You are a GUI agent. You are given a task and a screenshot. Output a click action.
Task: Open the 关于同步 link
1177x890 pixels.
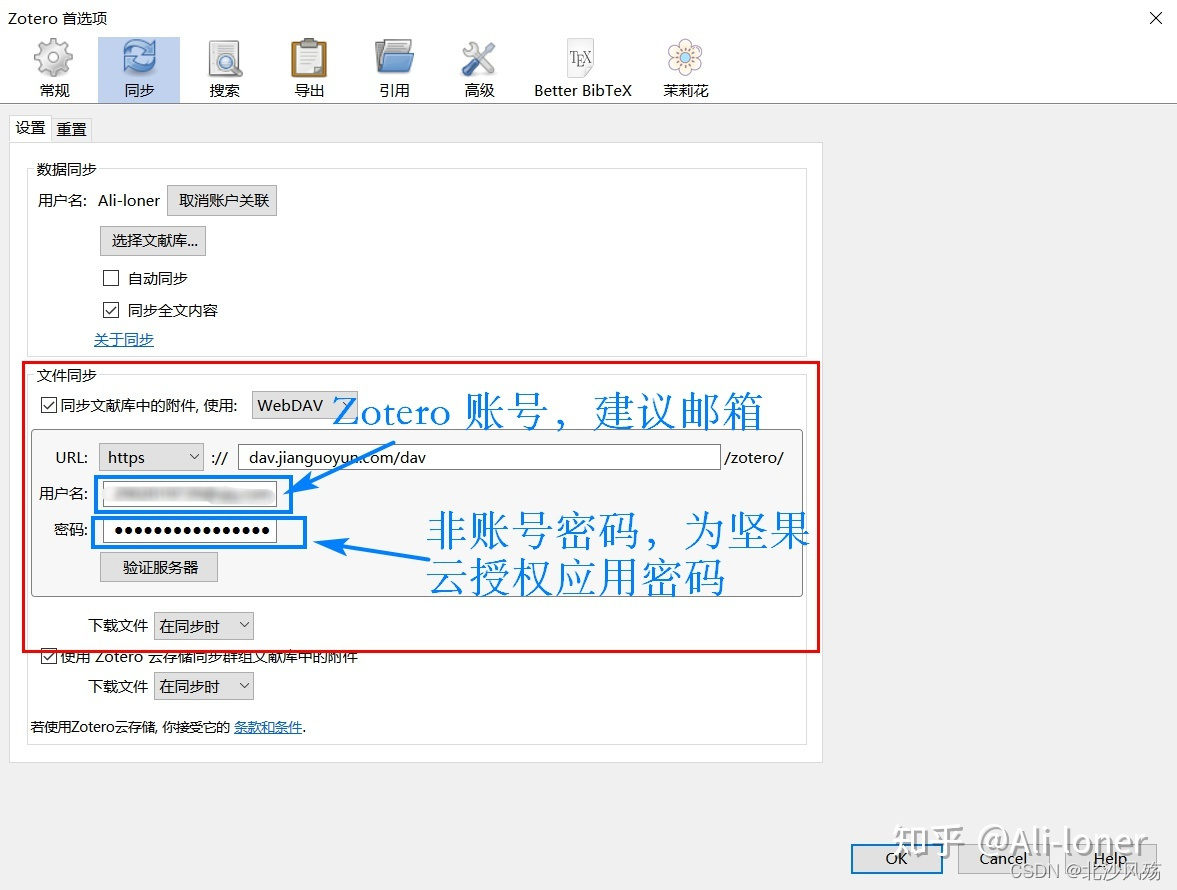[124, 340]
